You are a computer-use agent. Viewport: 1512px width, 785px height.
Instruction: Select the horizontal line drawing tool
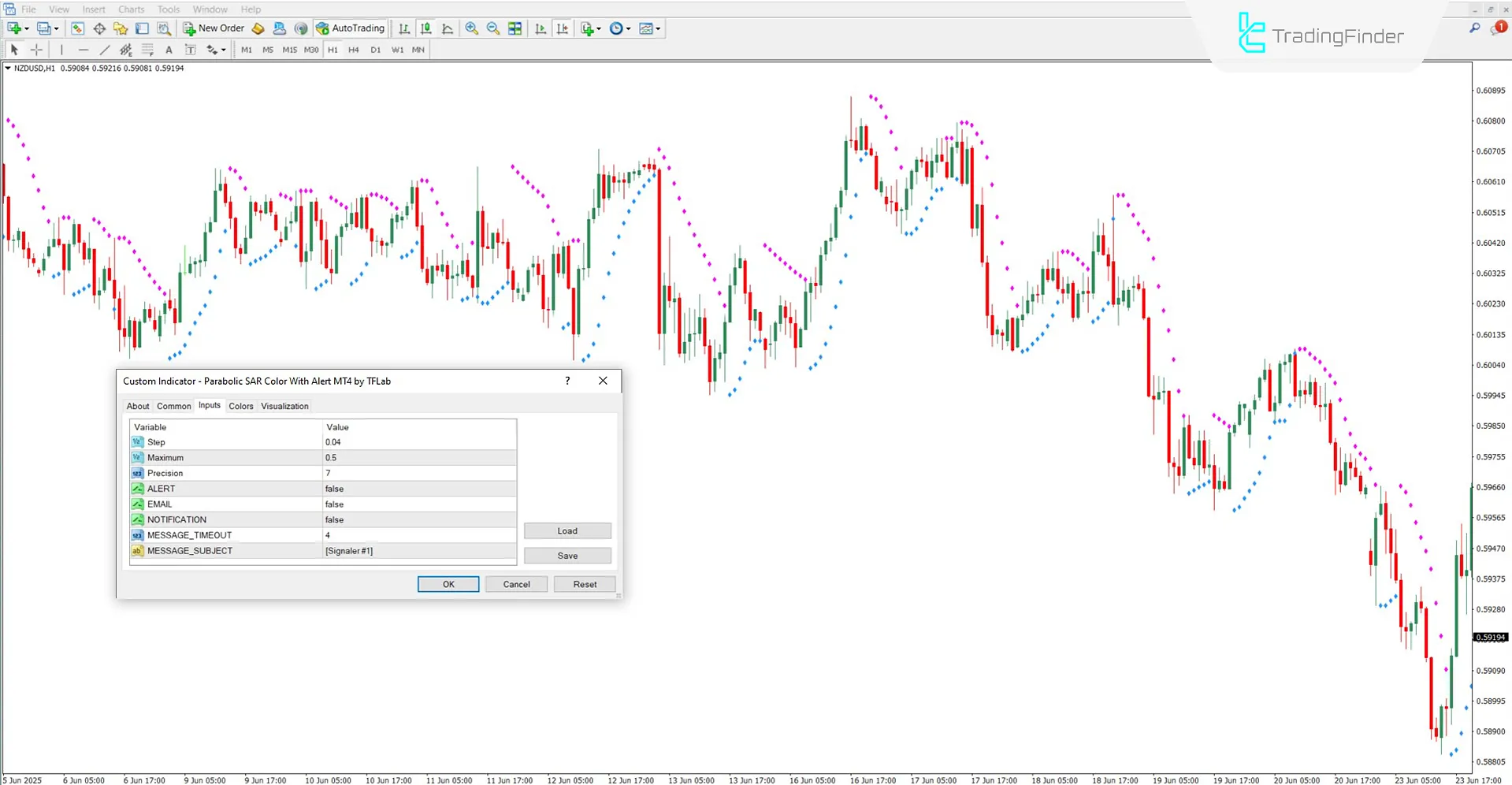tap(83, 49)
